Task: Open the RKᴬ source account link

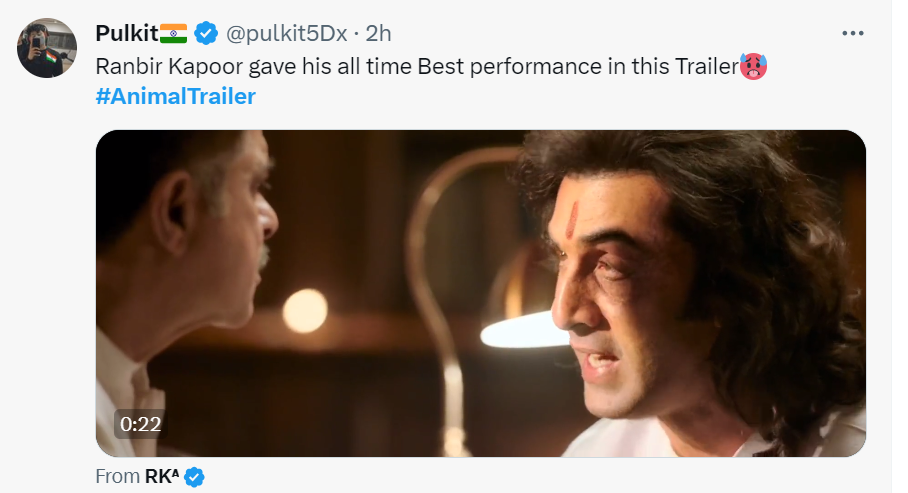Action: [162, 476]
